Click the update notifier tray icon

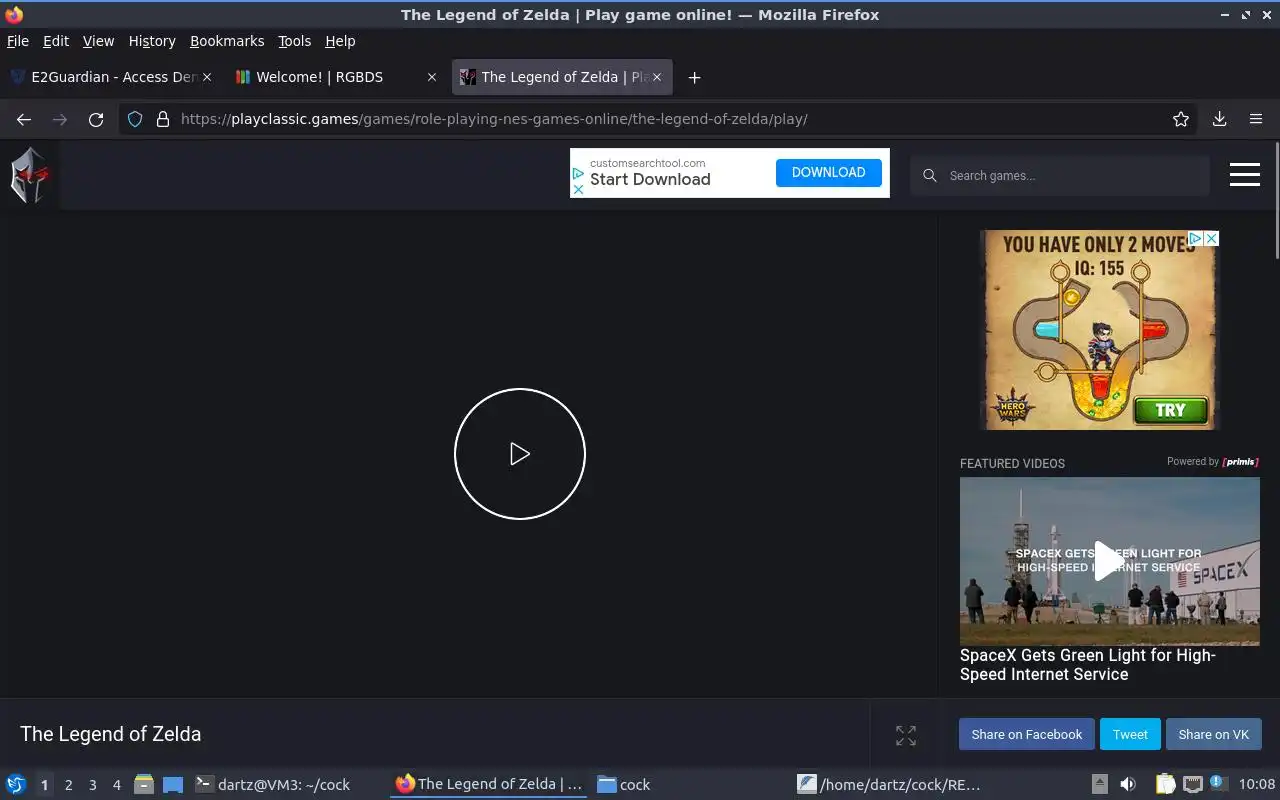(1217, 783)
